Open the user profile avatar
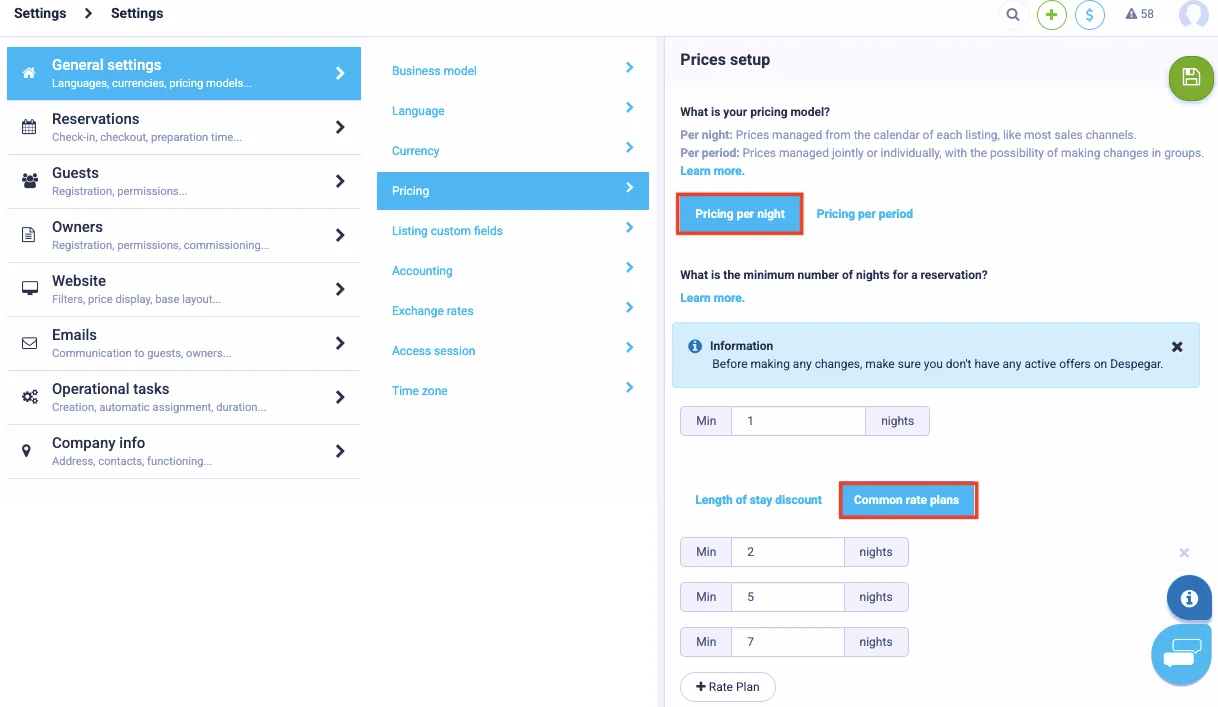Image resolution: width=1218 pixels, height=707 pixels. pyautogui.click(x=1193, y=15)
